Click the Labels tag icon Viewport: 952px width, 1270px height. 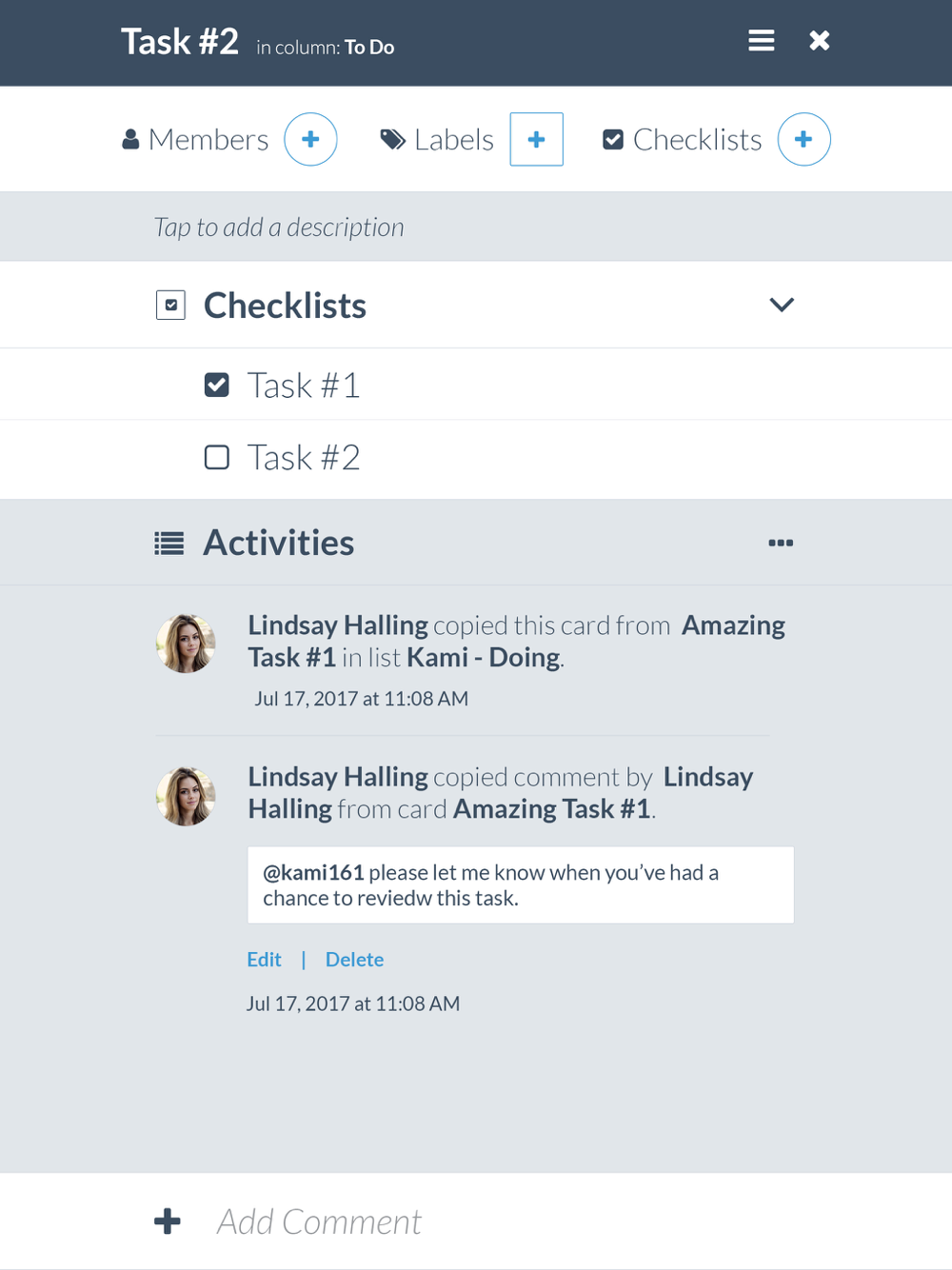click(392, 140)
